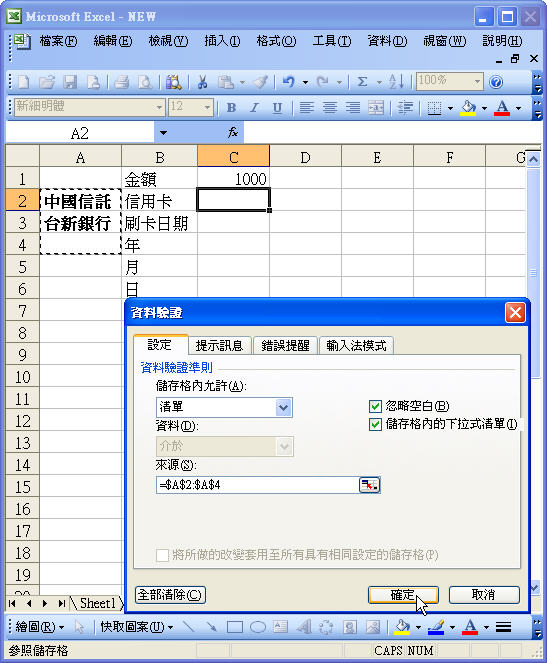
Task: Click the Print icon
Action: point(122,82)
